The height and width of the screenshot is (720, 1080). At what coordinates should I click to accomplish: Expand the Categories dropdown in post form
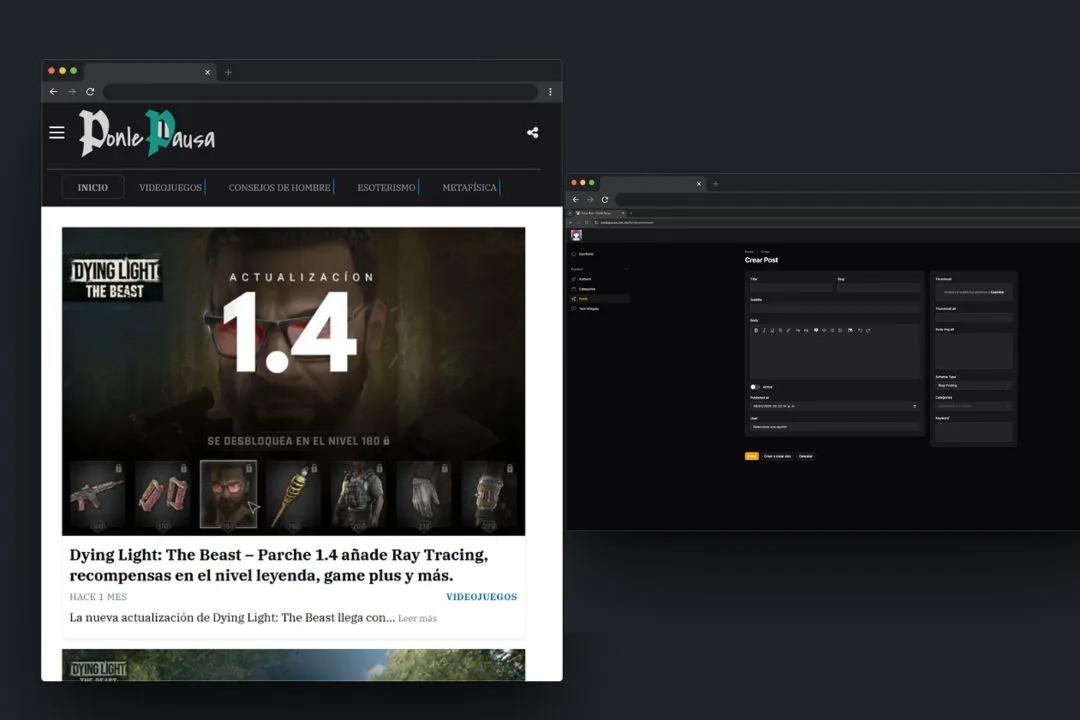[973, 406]
